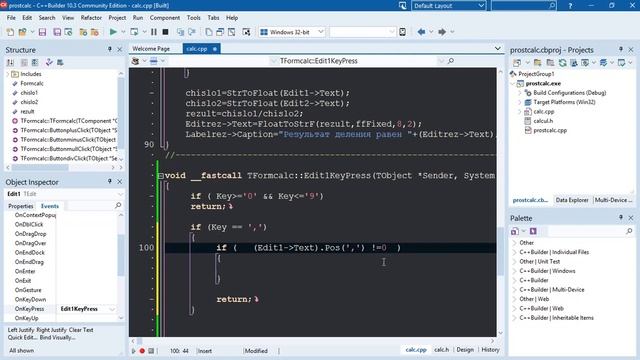The width and height of the screenshot is (640, 360).
Task: Collapse the prostcalc.exe project node
Action: pyautogui.click(x=513, y=84)
